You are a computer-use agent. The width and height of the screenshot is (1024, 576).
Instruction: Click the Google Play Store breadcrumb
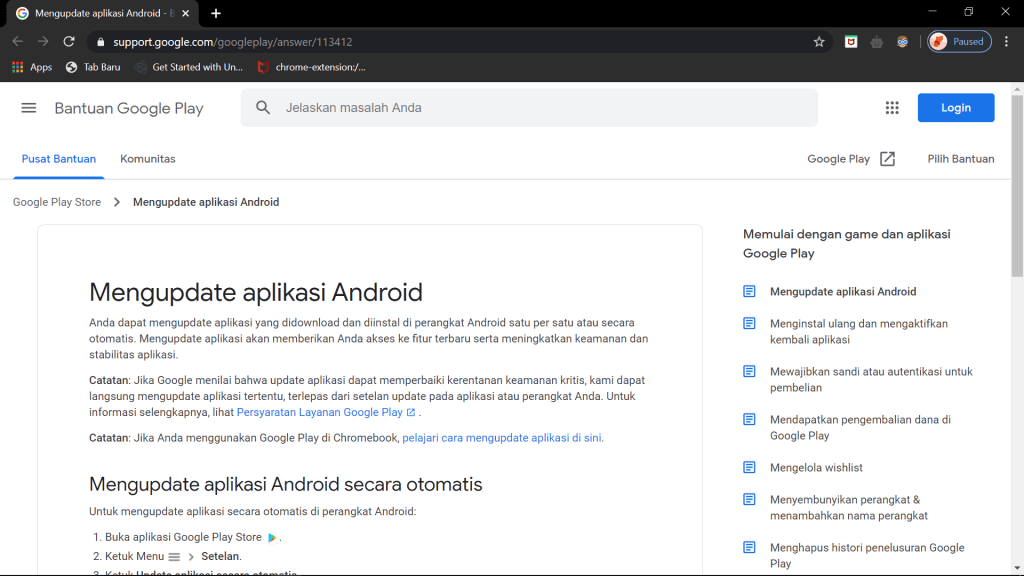pos(57,202)
